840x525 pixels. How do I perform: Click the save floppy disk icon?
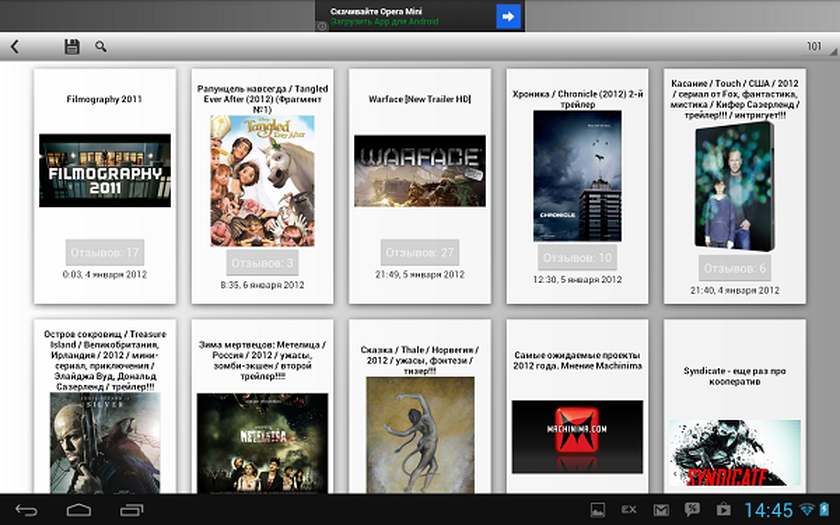tap(72, 46)
